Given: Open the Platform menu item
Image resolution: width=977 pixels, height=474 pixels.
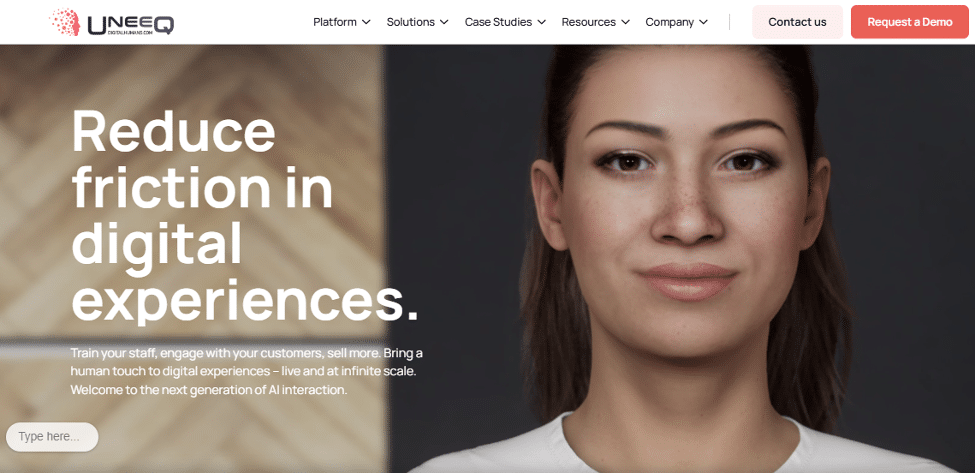Looking at the screenshot, I should pyautogui.click(x=335, y=22).
